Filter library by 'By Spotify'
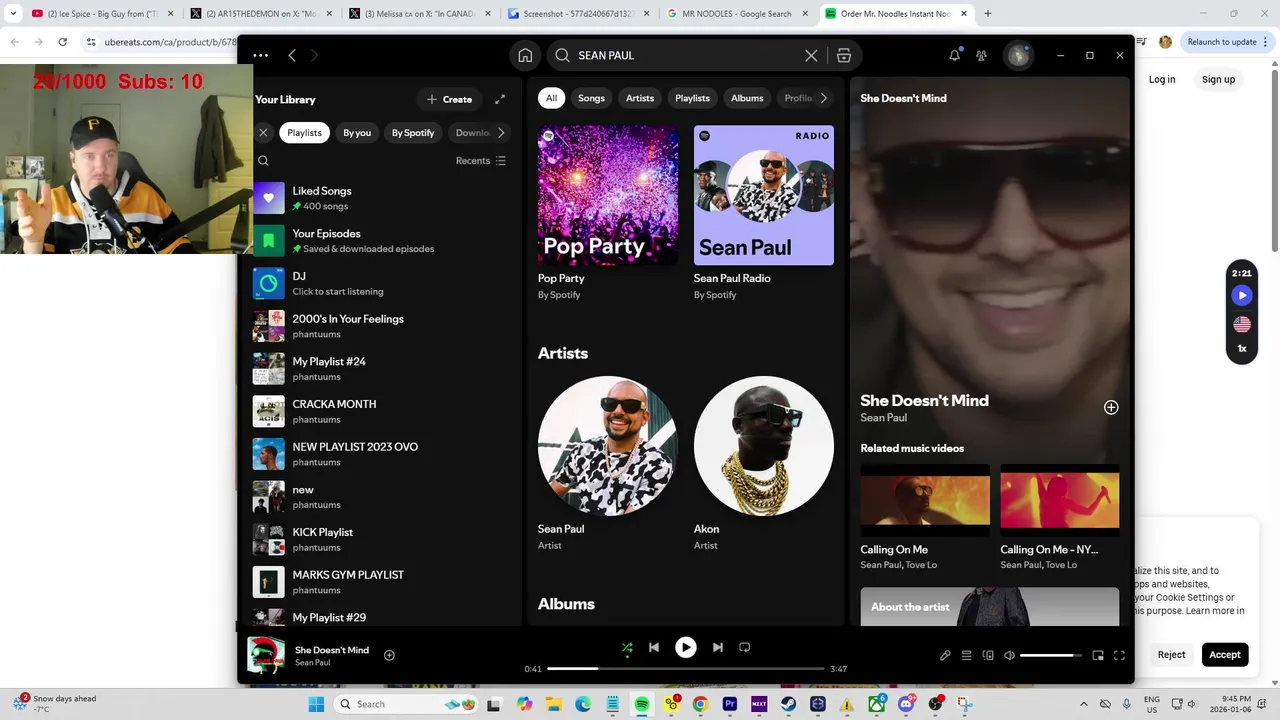Viewport: 1280px width, 720px height. click(413, 132)
